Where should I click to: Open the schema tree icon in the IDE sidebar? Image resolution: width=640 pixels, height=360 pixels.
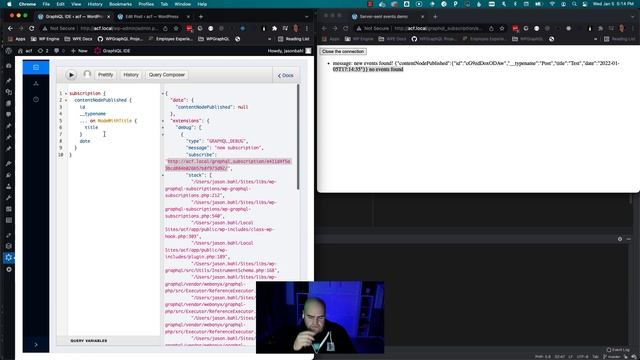point(36,83)
